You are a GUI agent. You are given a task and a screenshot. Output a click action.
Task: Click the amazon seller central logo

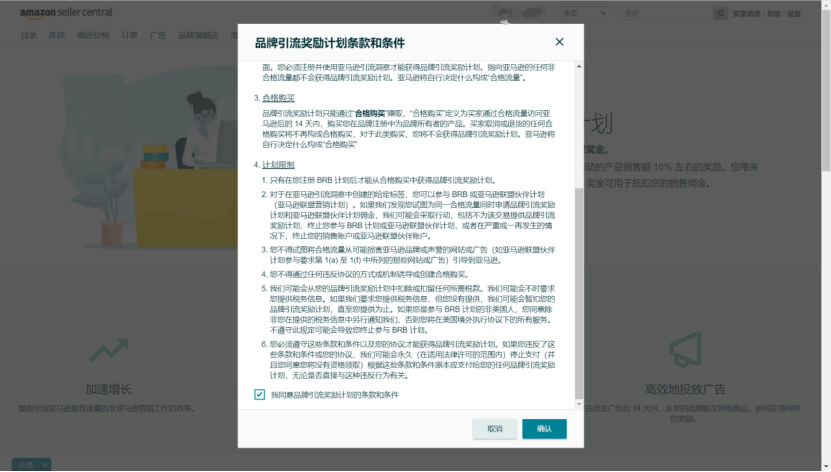tap(66, 13)
